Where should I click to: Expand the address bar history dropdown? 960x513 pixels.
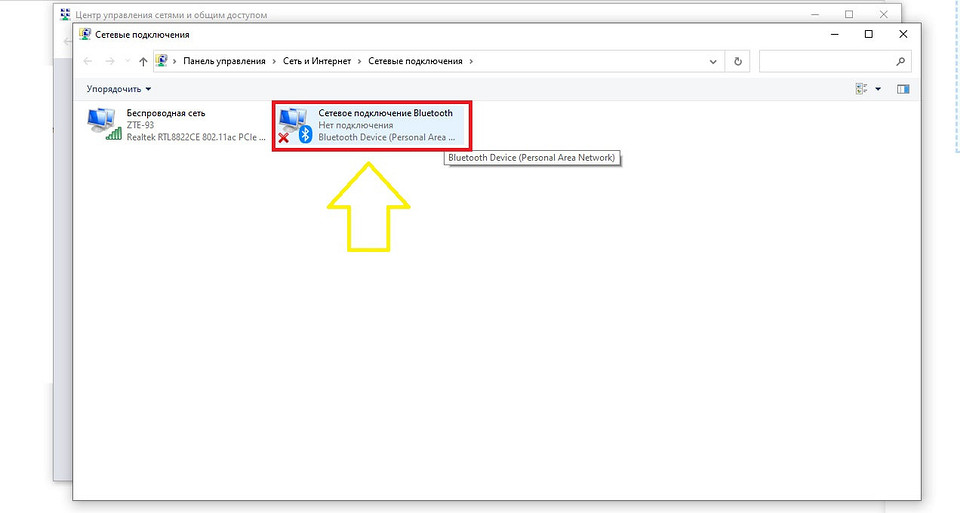click(x=713, y=61)
